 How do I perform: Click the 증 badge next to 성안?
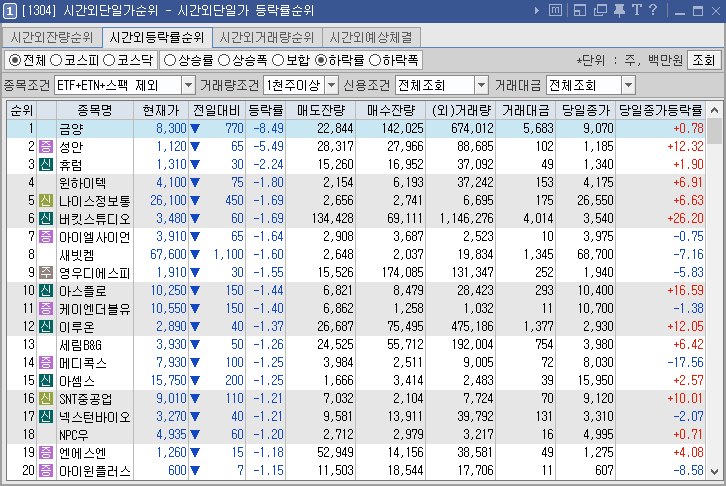pos(46,147)
